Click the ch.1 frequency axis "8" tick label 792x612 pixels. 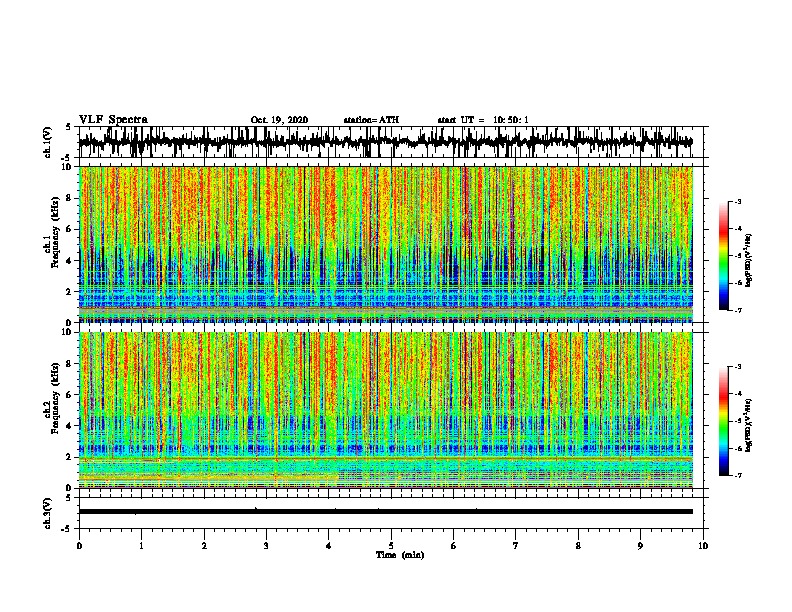(x=70, y=198)
